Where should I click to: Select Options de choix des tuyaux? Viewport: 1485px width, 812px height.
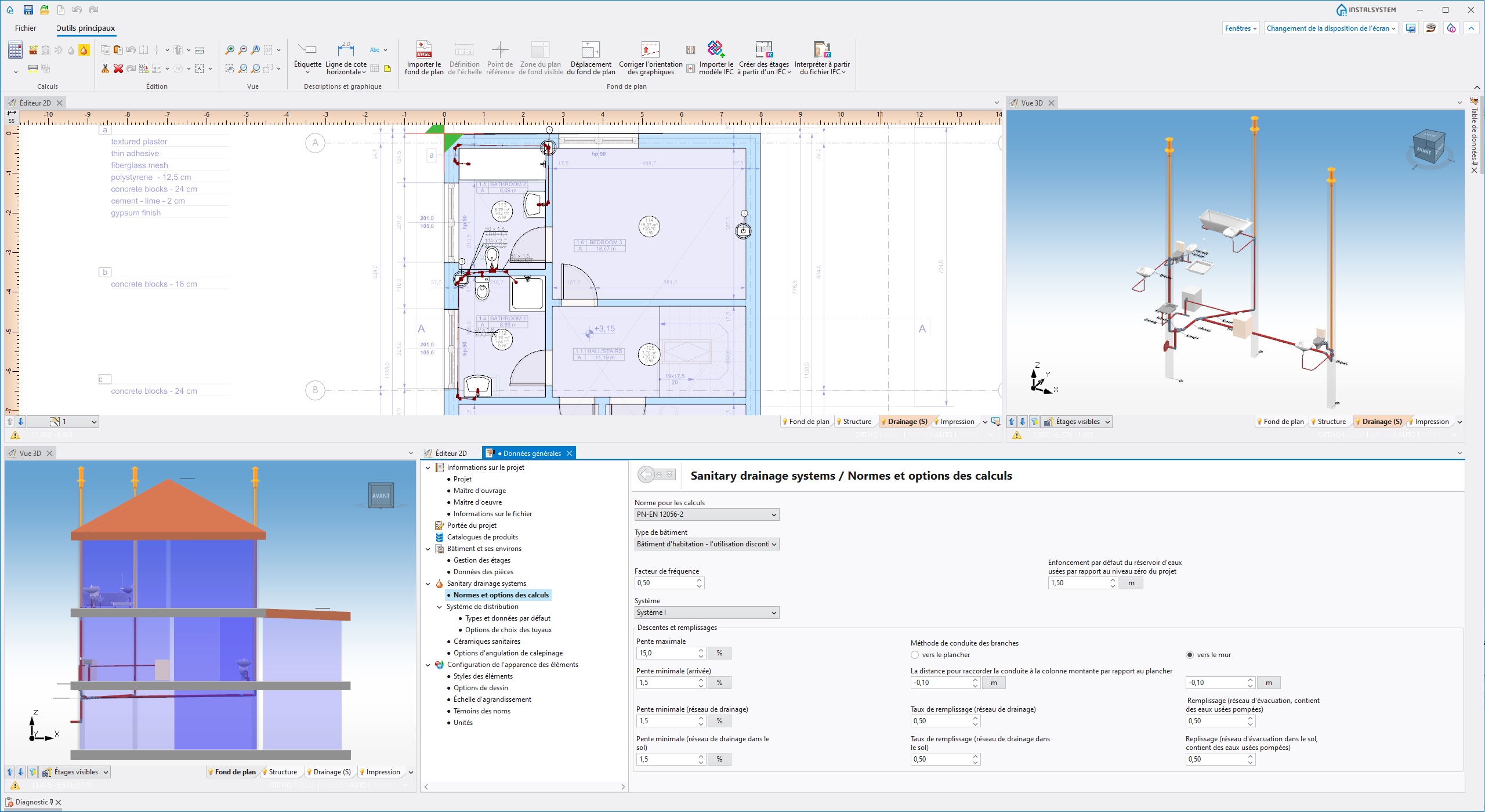pyautogui.click(x=508, y=630)
